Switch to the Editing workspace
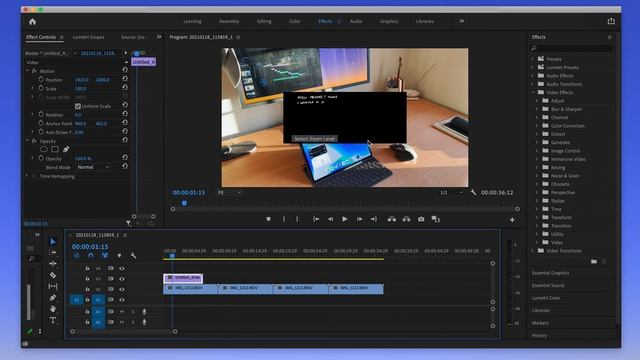The height and width of the screenshot is (360, 640). 264,21
